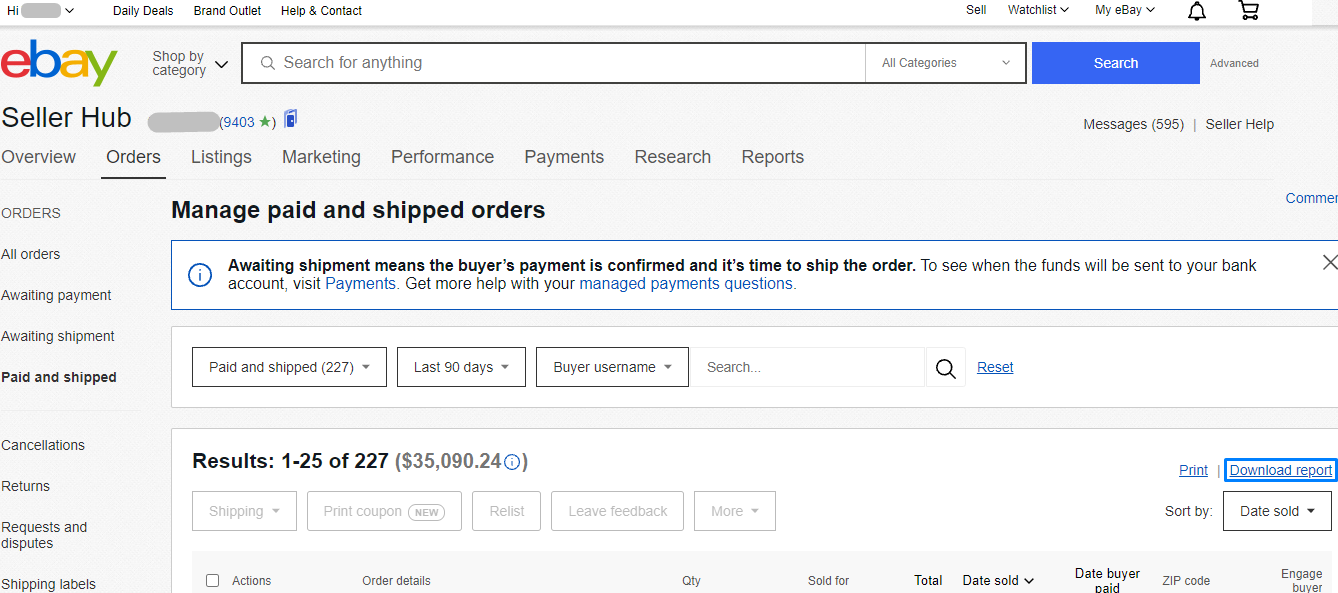The width and height of the screenshot is (1338, 593).
Task: Click the blue info icon in the shipment banner
Action: coord(199,275)
